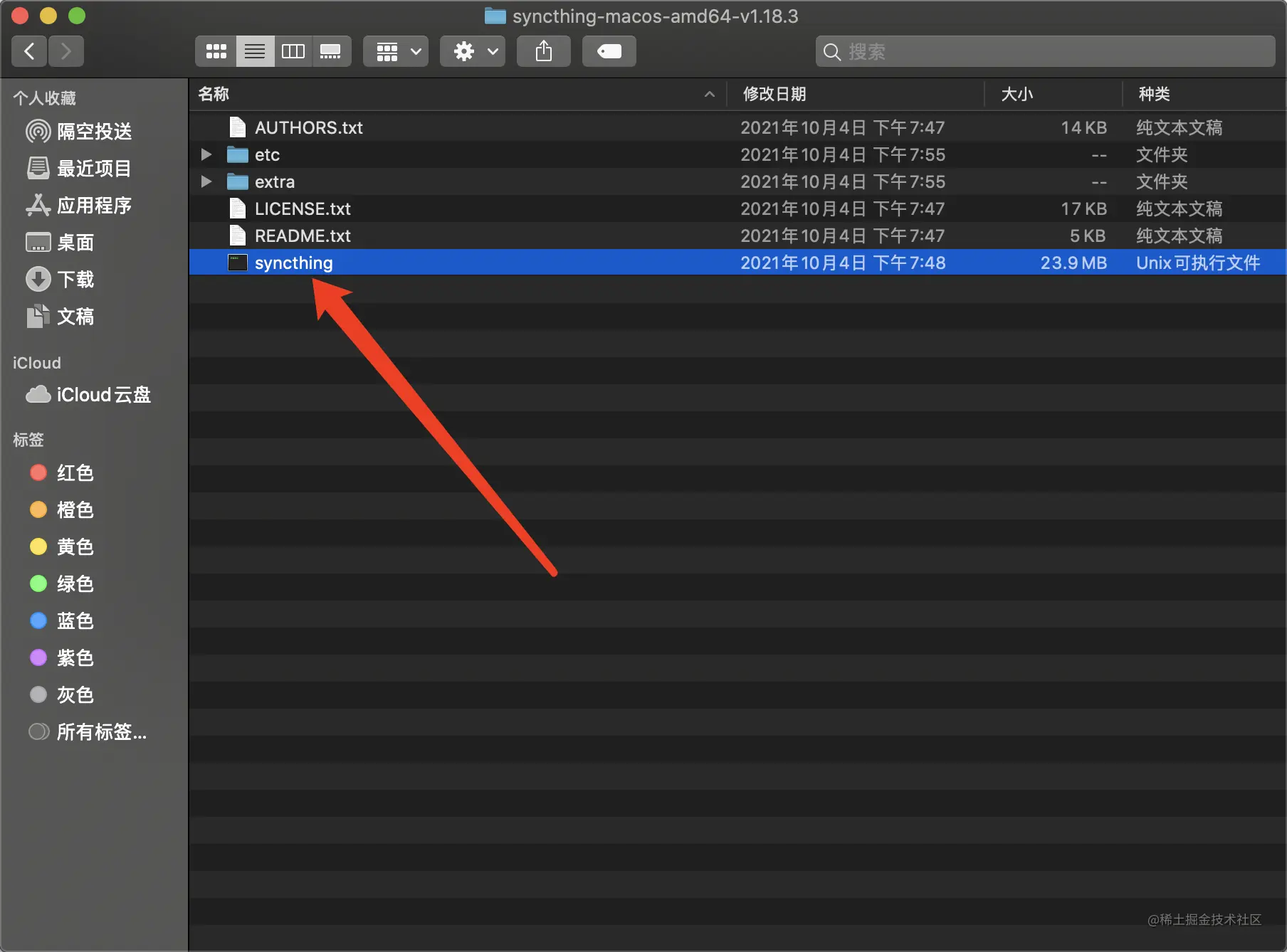
Task: Click the 5 KB size value
Action: (x=1088, y=236)
